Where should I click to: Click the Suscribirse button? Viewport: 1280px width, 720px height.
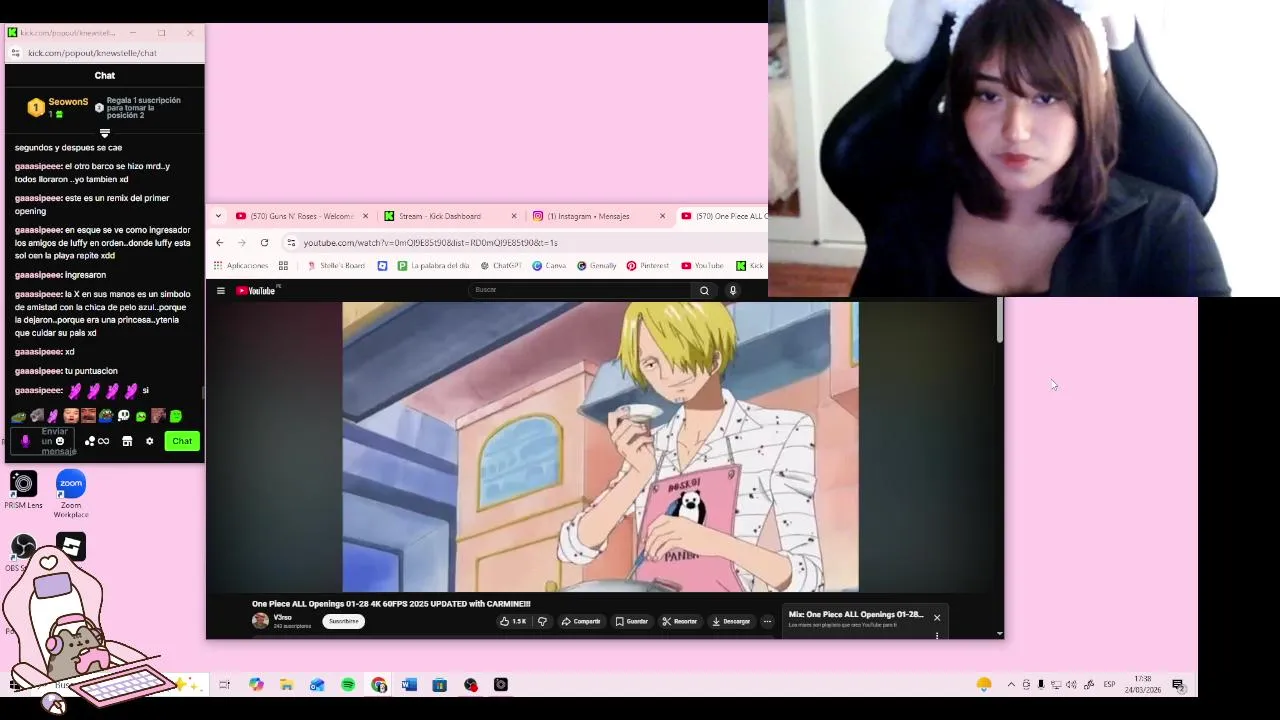click(343, 621)
